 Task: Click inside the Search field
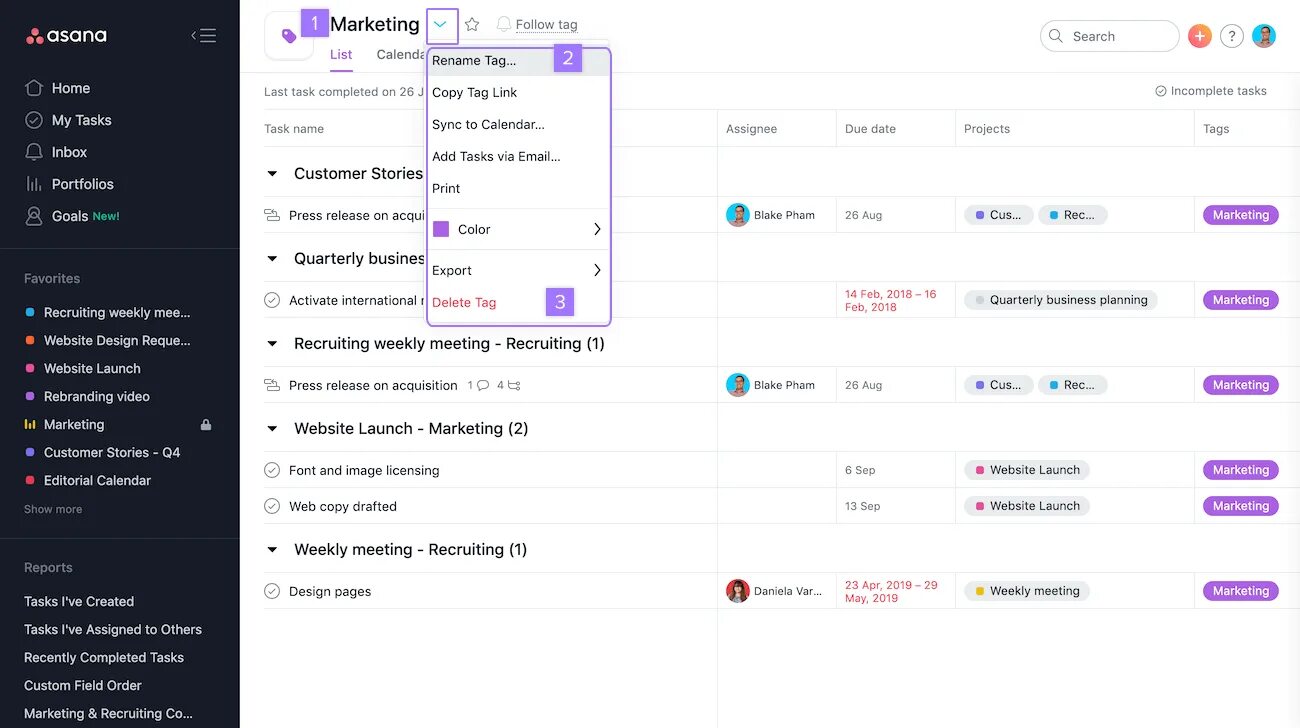point(1110,35)
